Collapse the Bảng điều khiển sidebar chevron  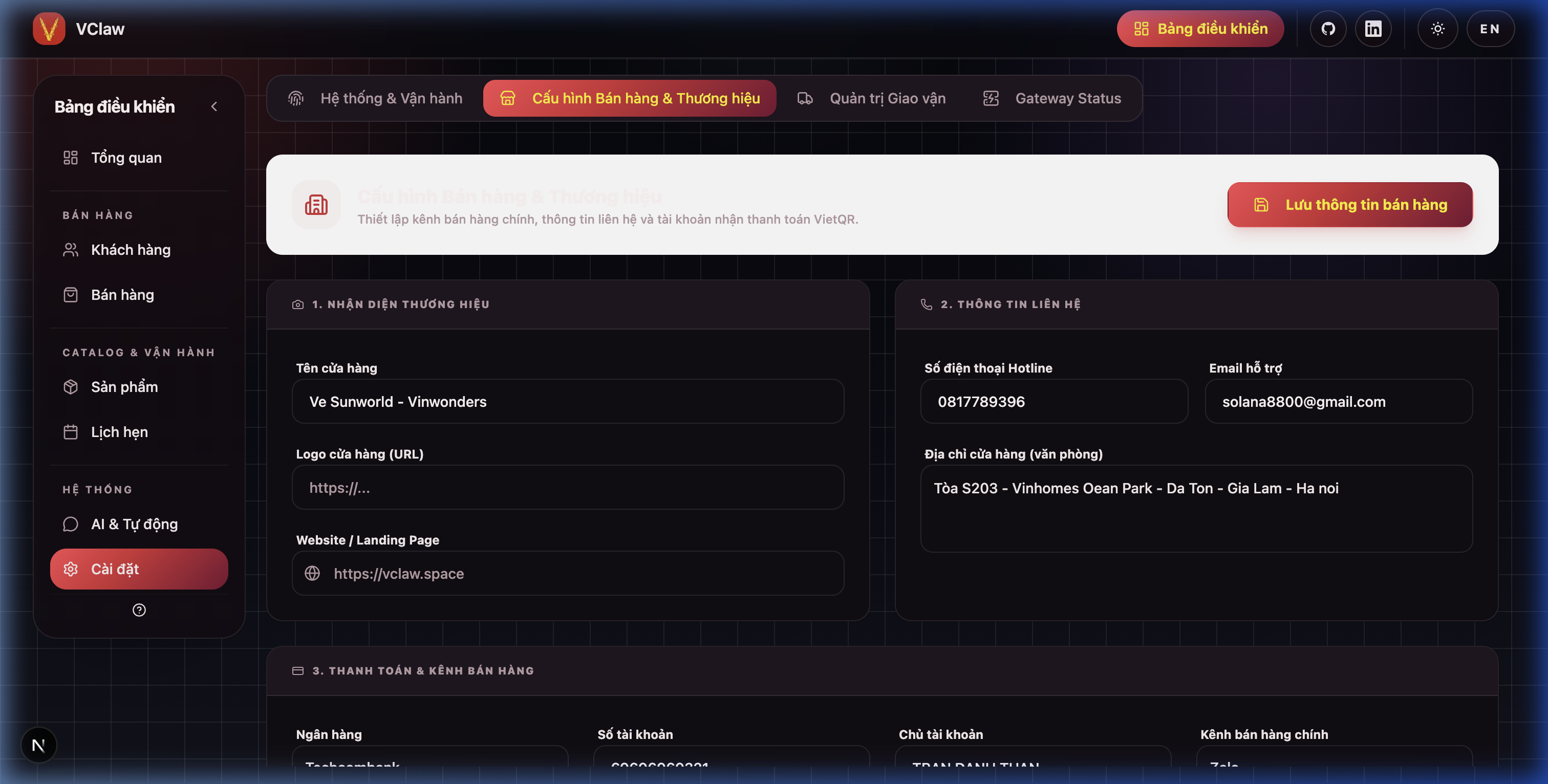[x=214, y=106]
